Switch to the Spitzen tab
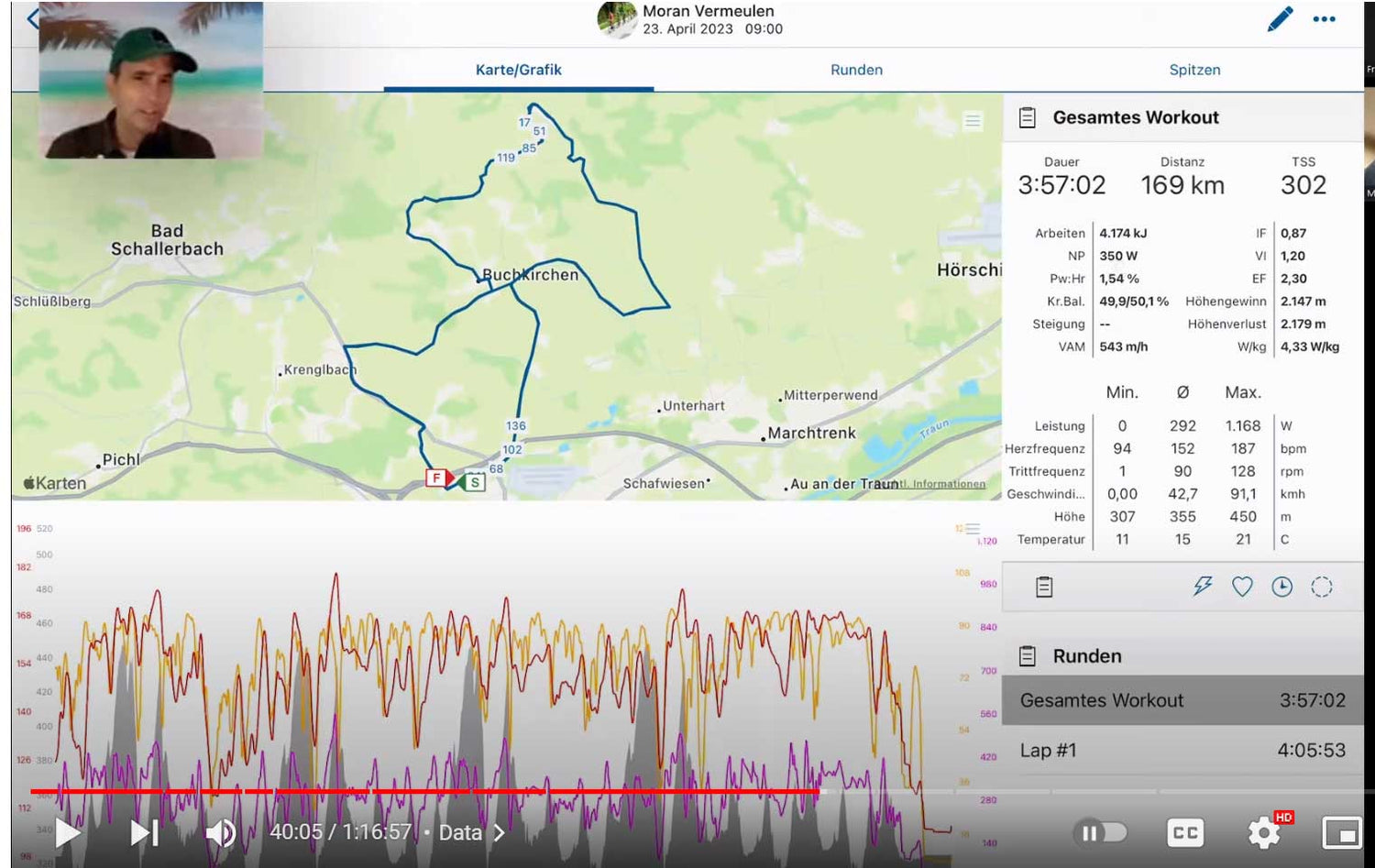Screen dimensions: 1375x868 [x=1194, y=70]
